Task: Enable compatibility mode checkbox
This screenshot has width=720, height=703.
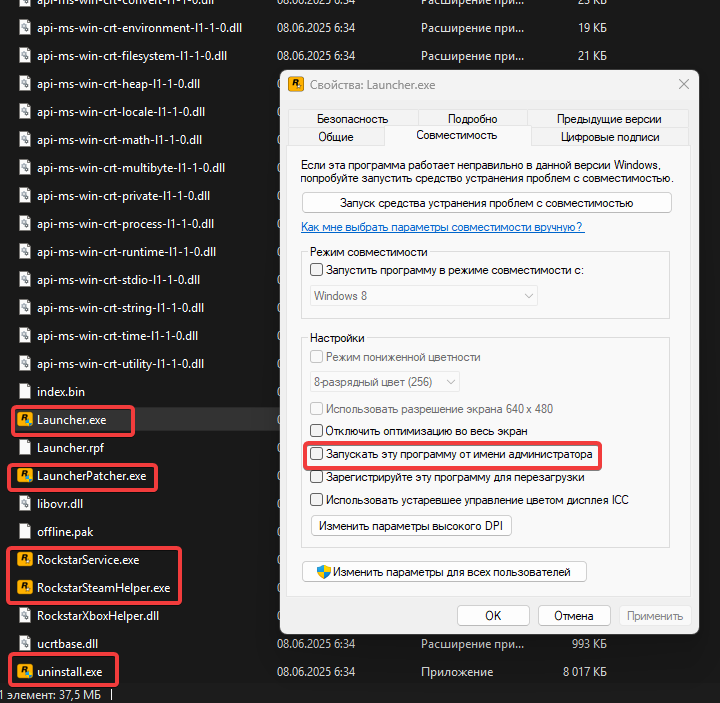Action: pyautogui.click(x=316, y=270)
